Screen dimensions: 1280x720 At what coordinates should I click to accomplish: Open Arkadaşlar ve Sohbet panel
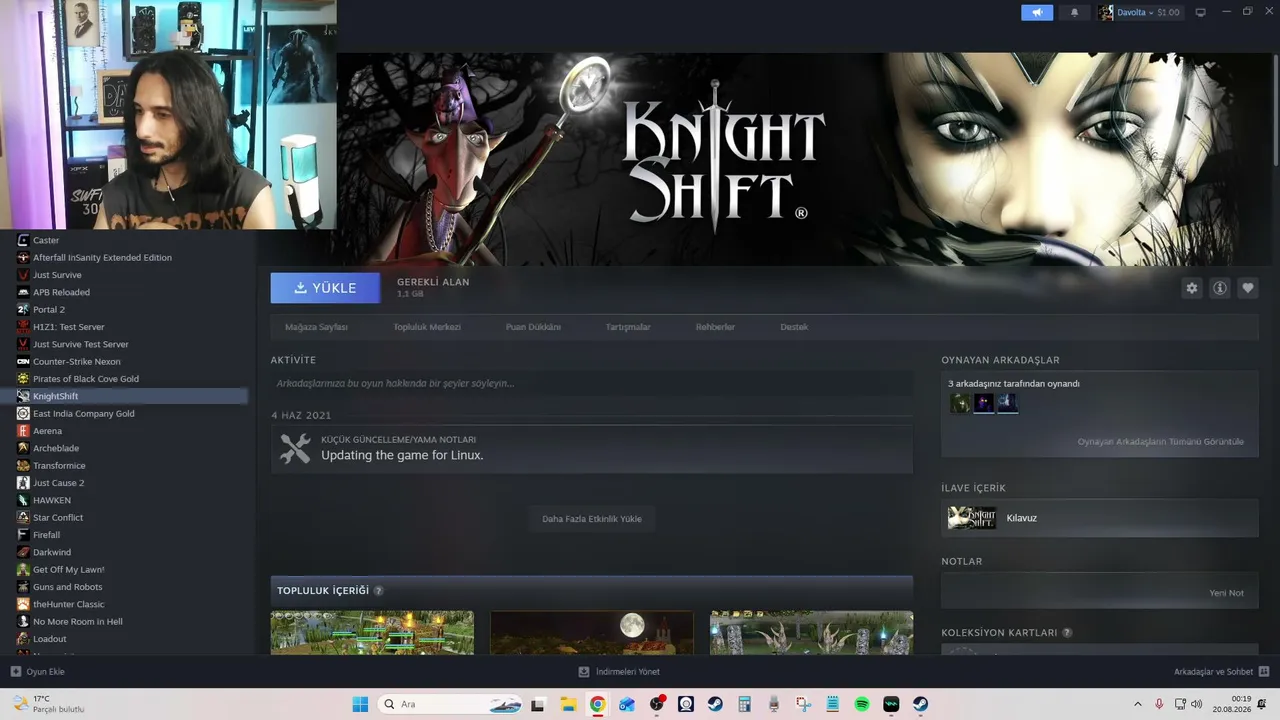click(x=1221, y=672)
